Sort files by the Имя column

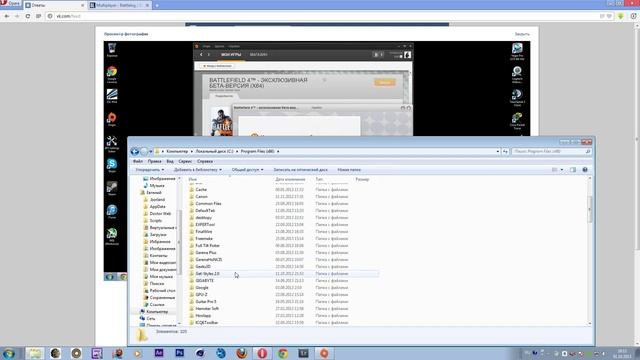point(193,180)
